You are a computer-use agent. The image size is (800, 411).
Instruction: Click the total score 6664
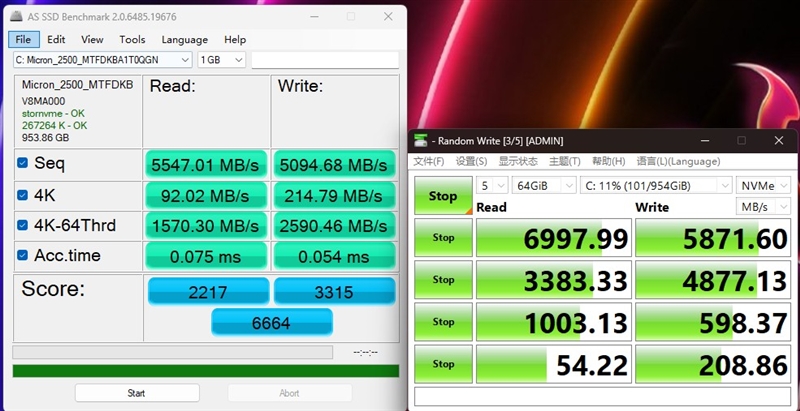pyautogui.click(x=271, y=322)
